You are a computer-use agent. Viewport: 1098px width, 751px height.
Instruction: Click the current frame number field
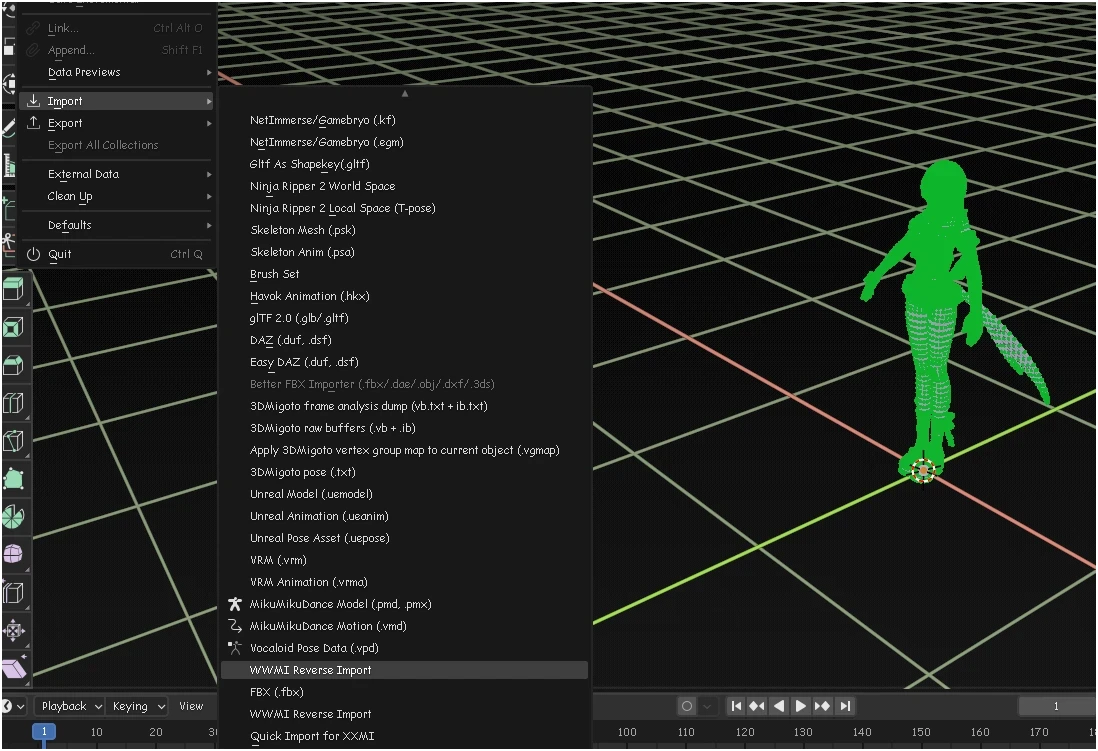click(1055, 706)
